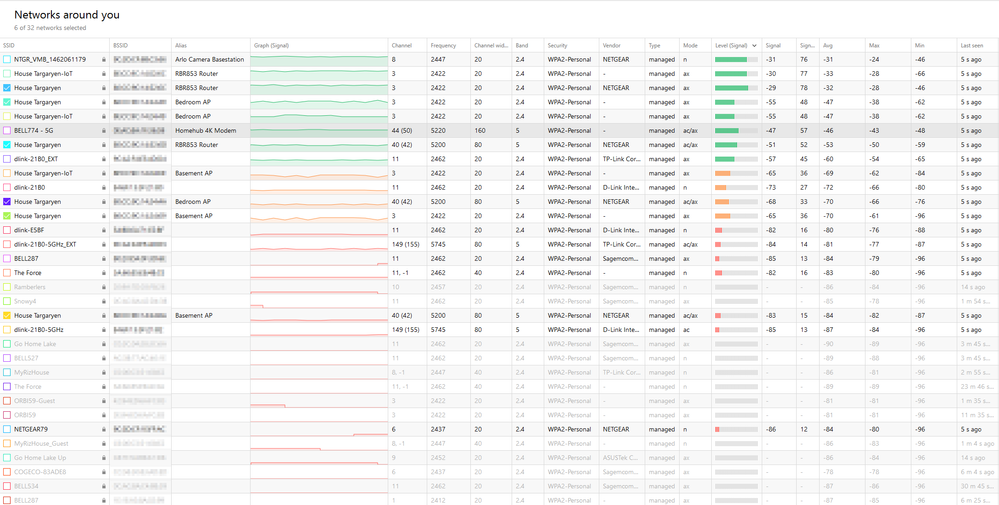
Task: Click the lock icon next to ORBI59-Guest
Action: [x=104, y=401]
